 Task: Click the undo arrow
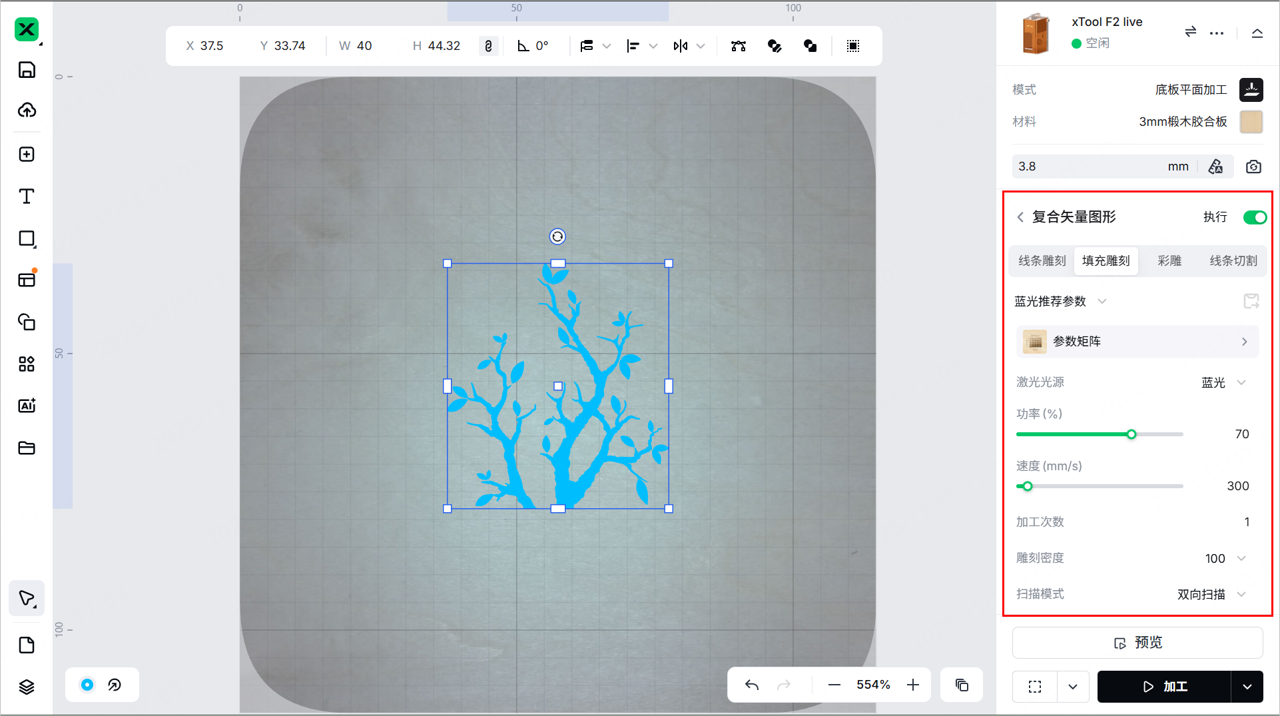tap(752, 685)
